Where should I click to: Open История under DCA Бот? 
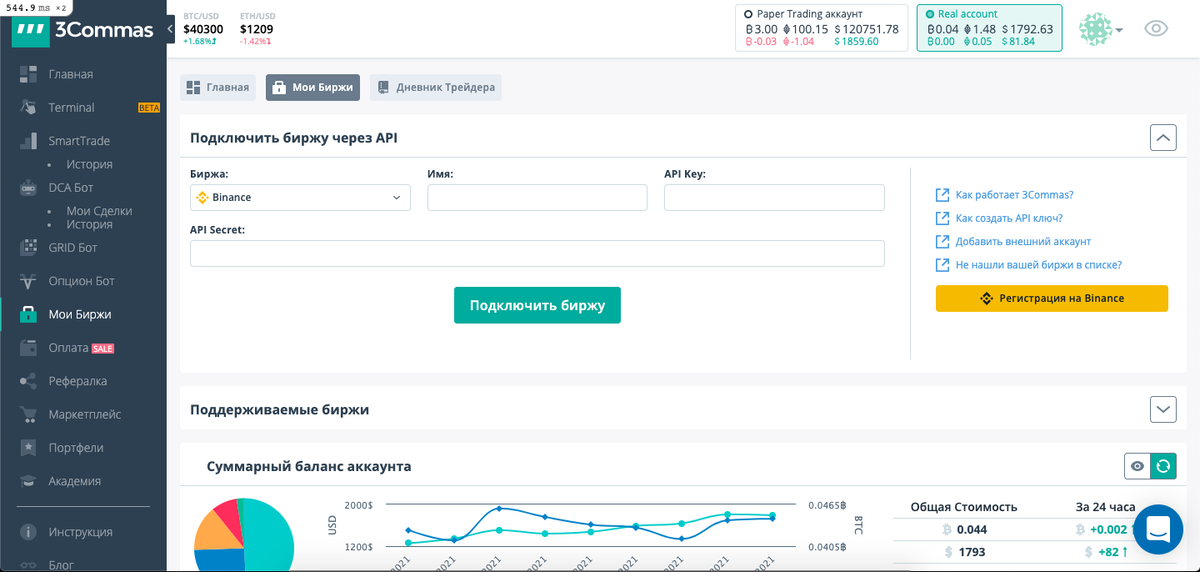tap(89, 225)
